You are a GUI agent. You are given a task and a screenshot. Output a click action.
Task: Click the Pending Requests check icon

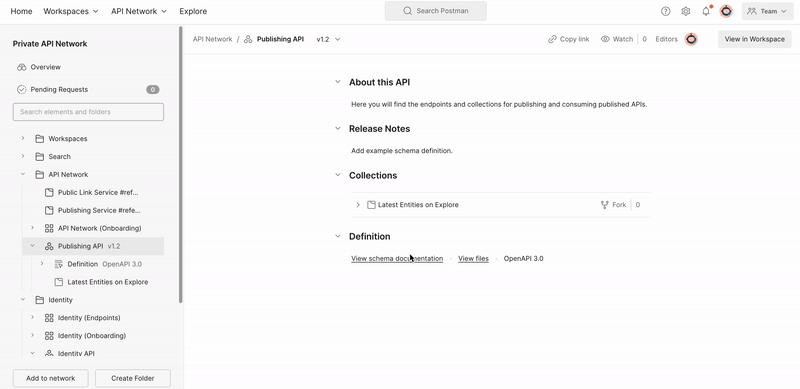coord(21,89)
